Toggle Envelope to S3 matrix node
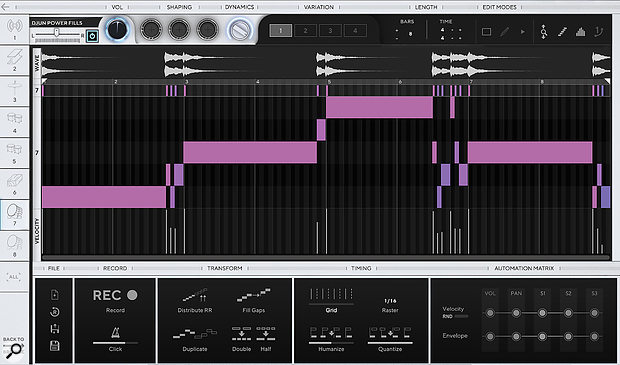Viewport: 620px width, 365px height. 594,337
